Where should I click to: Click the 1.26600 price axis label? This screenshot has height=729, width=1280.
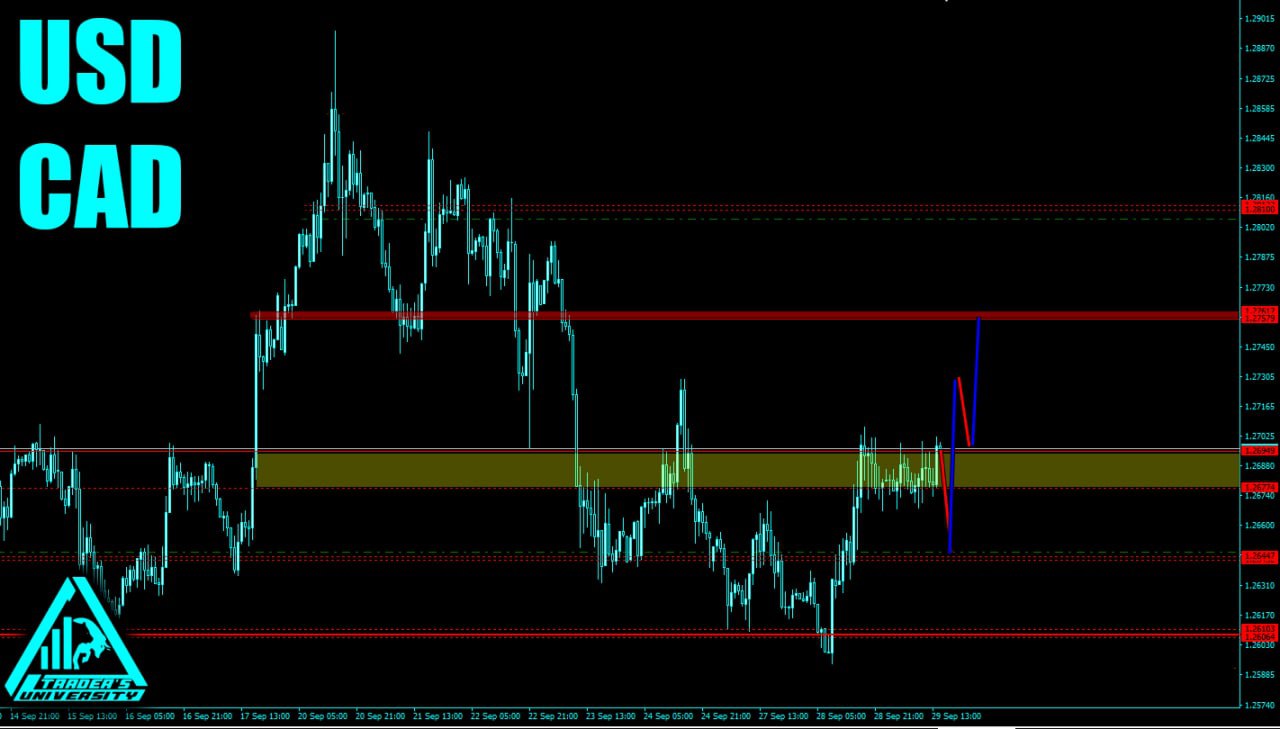tap(1260, 526)
